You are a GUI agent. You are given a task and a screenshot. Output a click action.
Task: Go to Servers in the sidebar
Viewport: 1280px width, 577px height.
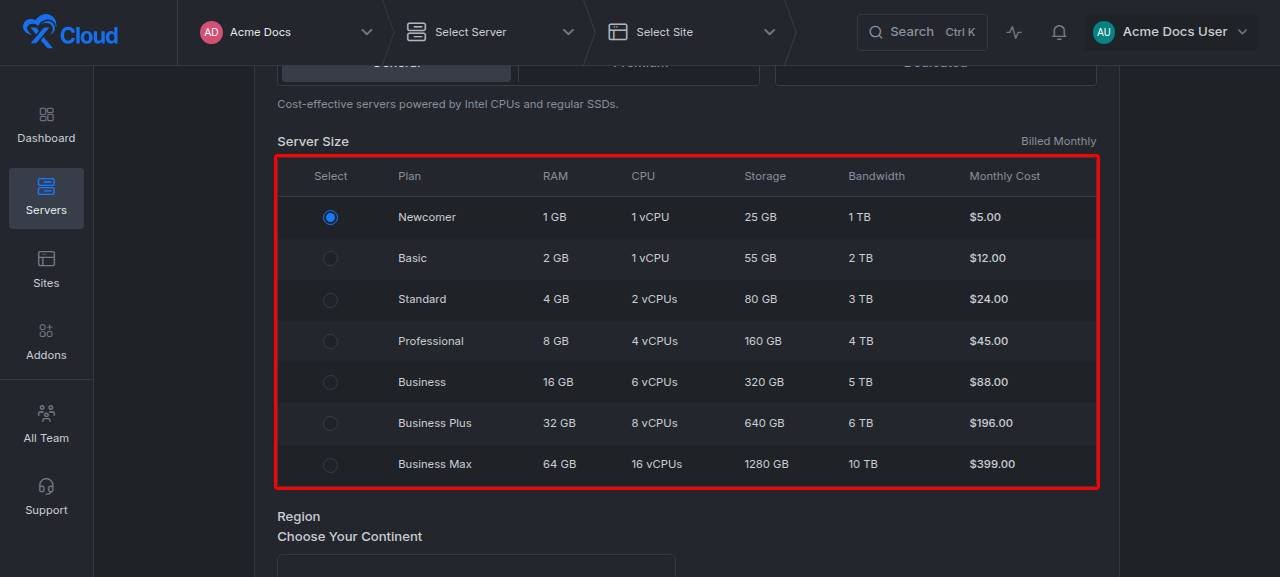(x=46, y=198)
